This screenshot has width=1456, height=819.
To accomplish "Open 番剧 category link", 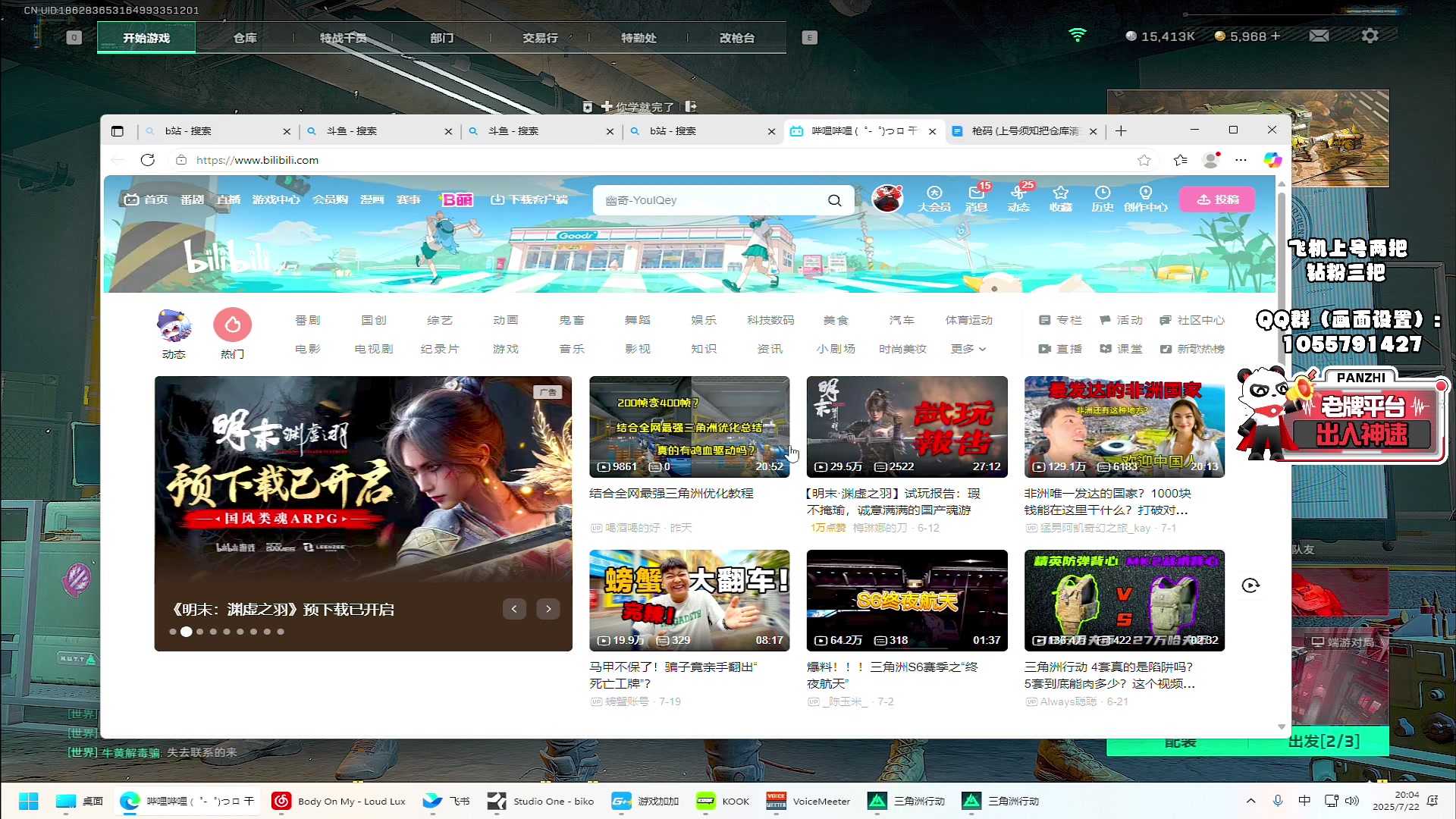I will point(308,320).
